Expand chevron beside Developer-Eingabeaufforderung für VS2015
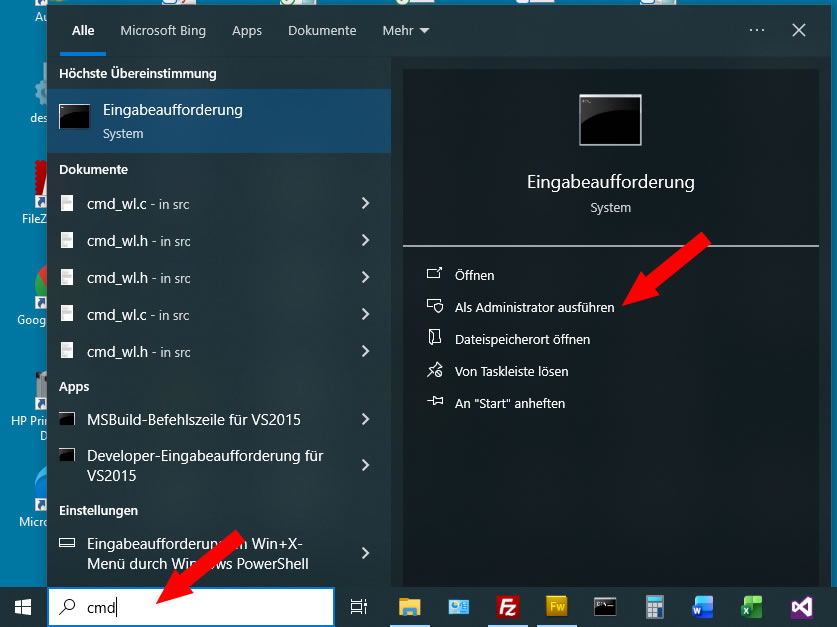 pyautogui.click(x=365, y=465)
